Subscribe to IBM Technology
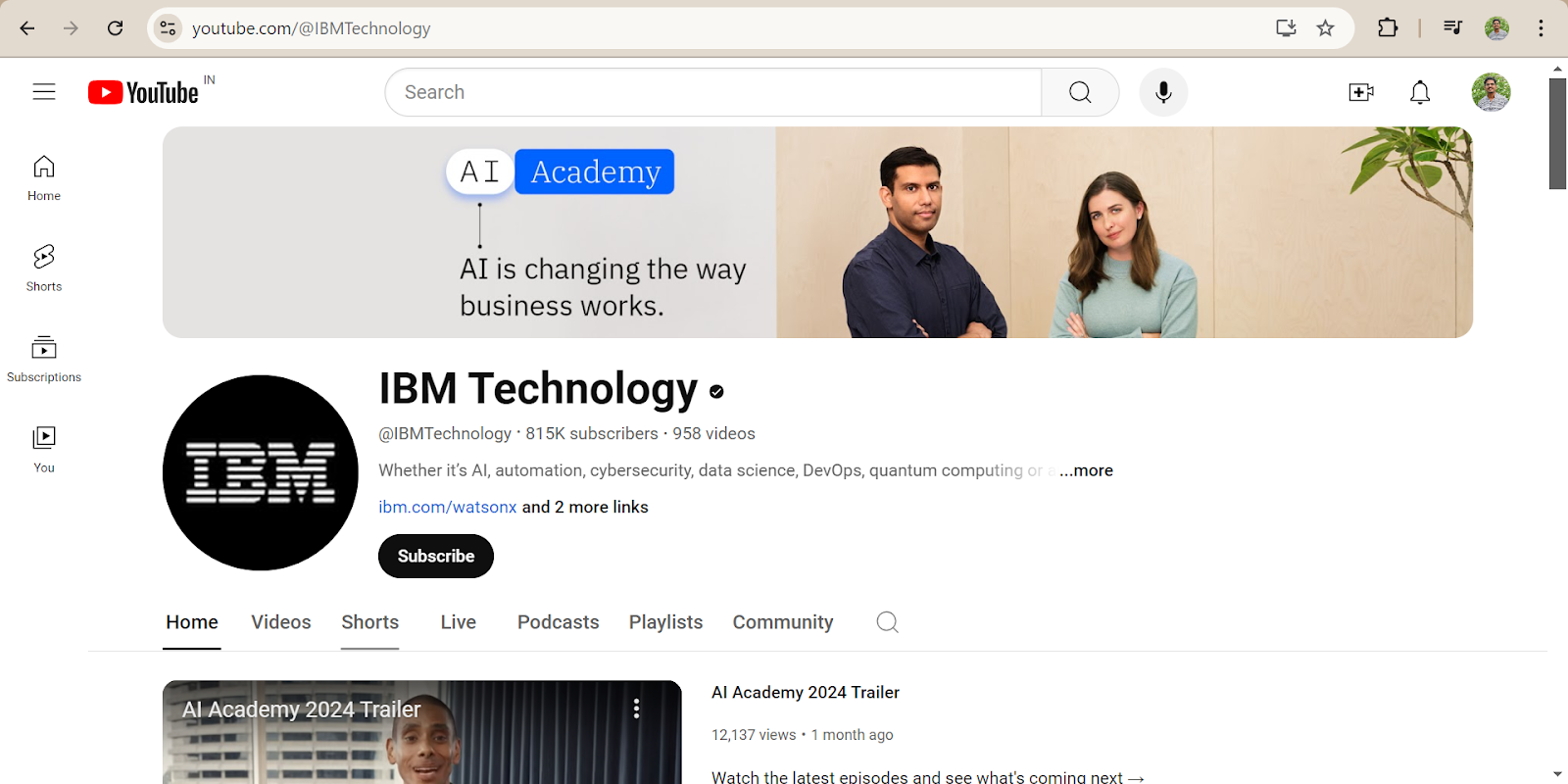Screen dimensions: 1568x784 pos(436,556)
